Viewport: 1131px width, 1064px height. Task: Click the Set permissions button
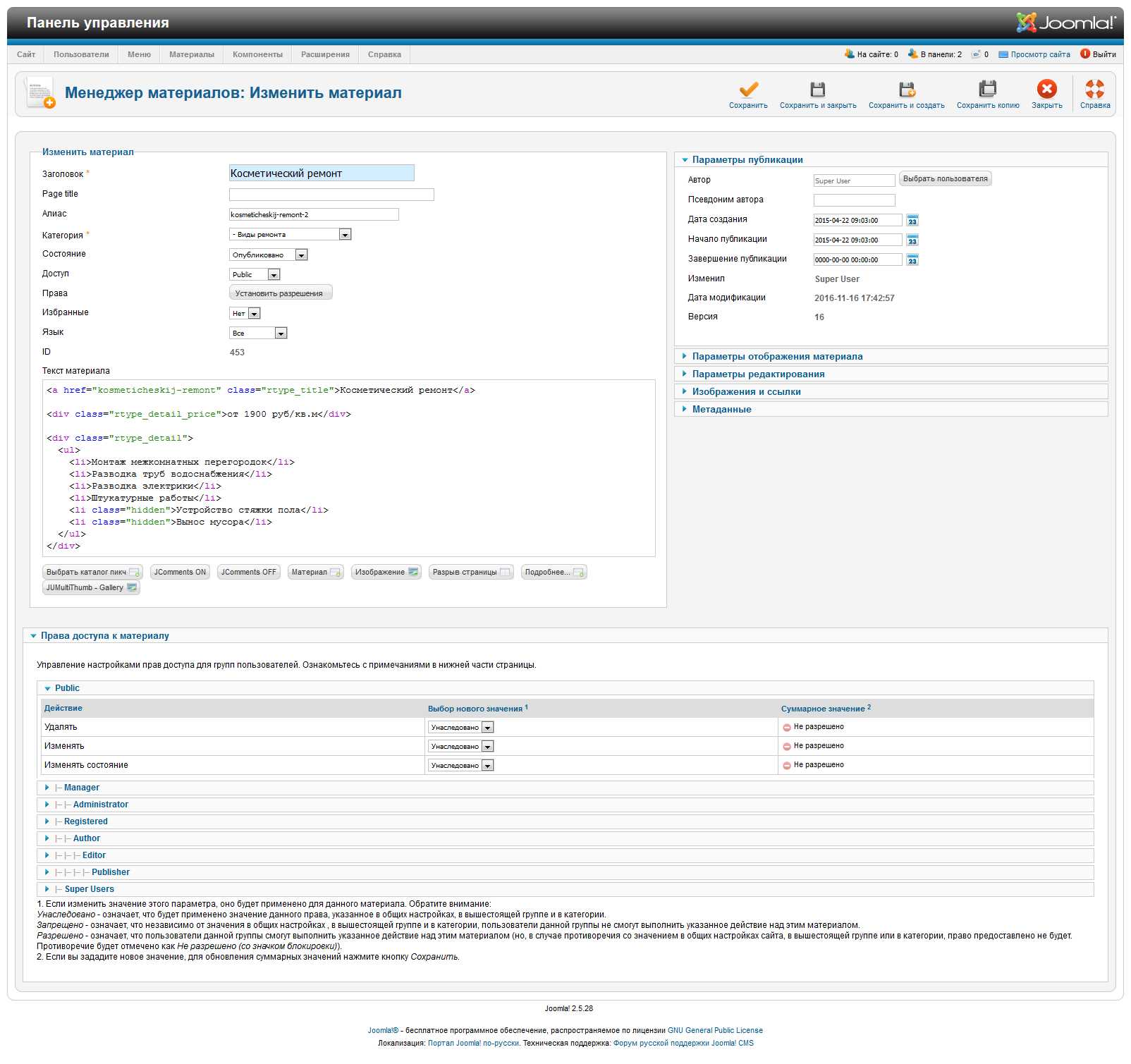pos(280,293)
